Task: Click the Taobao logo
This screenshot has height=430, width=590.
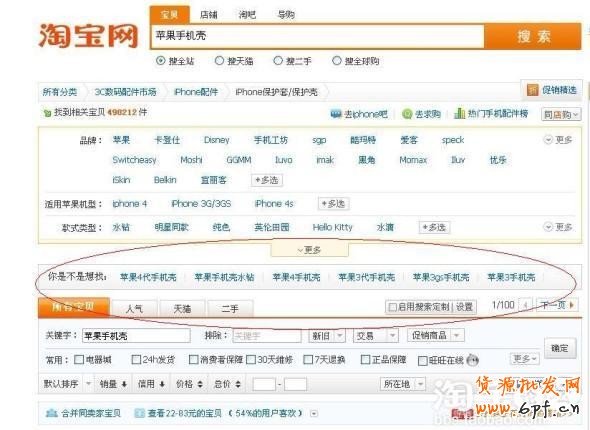Action: tap(88, 36)
